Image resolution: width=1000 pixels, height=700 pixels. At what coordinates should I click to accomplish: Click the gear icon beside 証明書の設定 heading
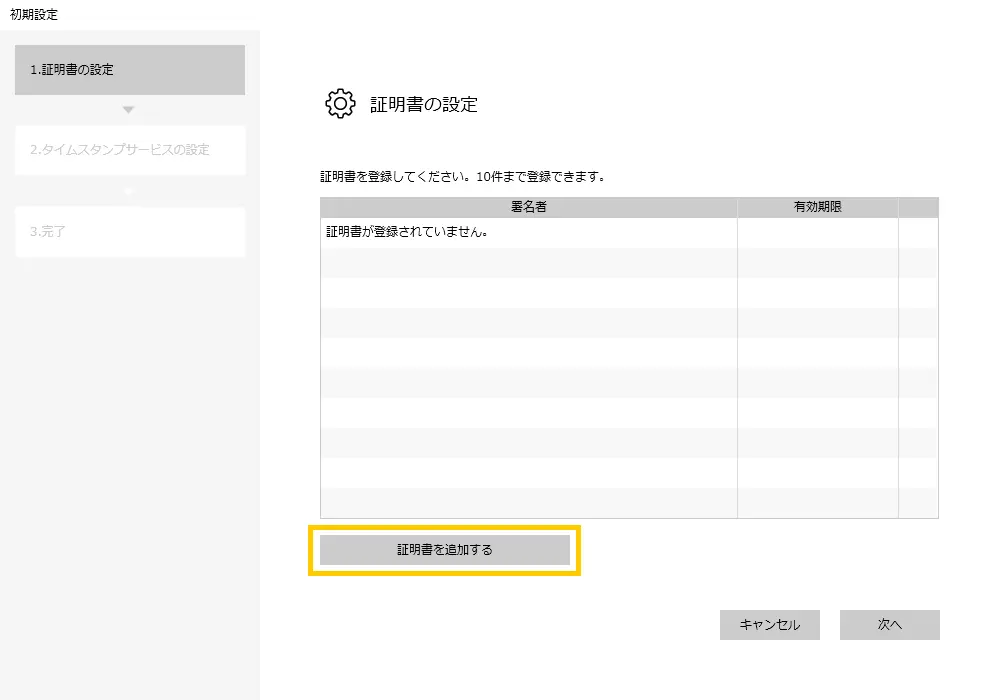(340, 104)
